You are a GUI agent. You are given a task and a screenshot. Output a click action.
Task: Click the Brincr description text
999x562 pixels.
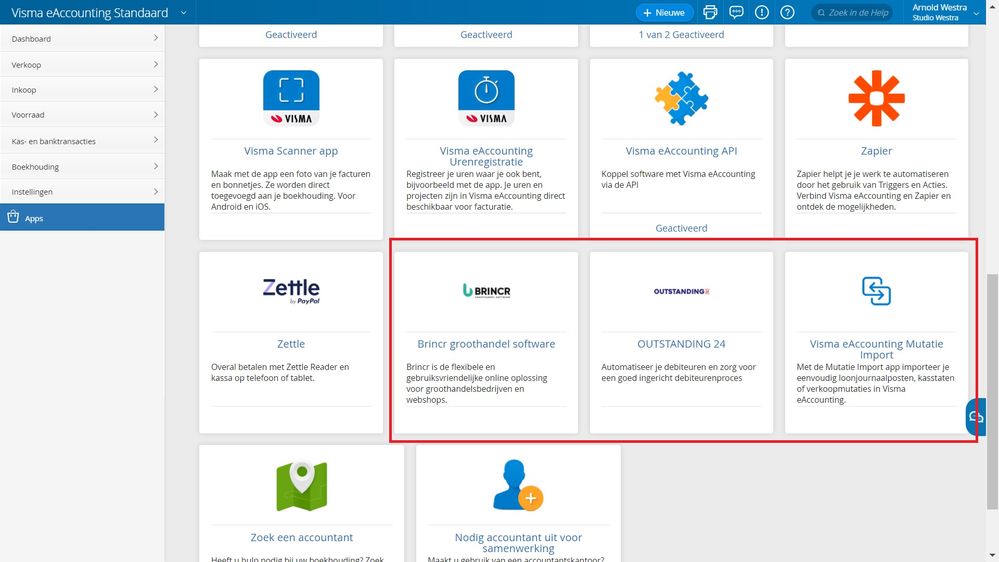point(477,383)
